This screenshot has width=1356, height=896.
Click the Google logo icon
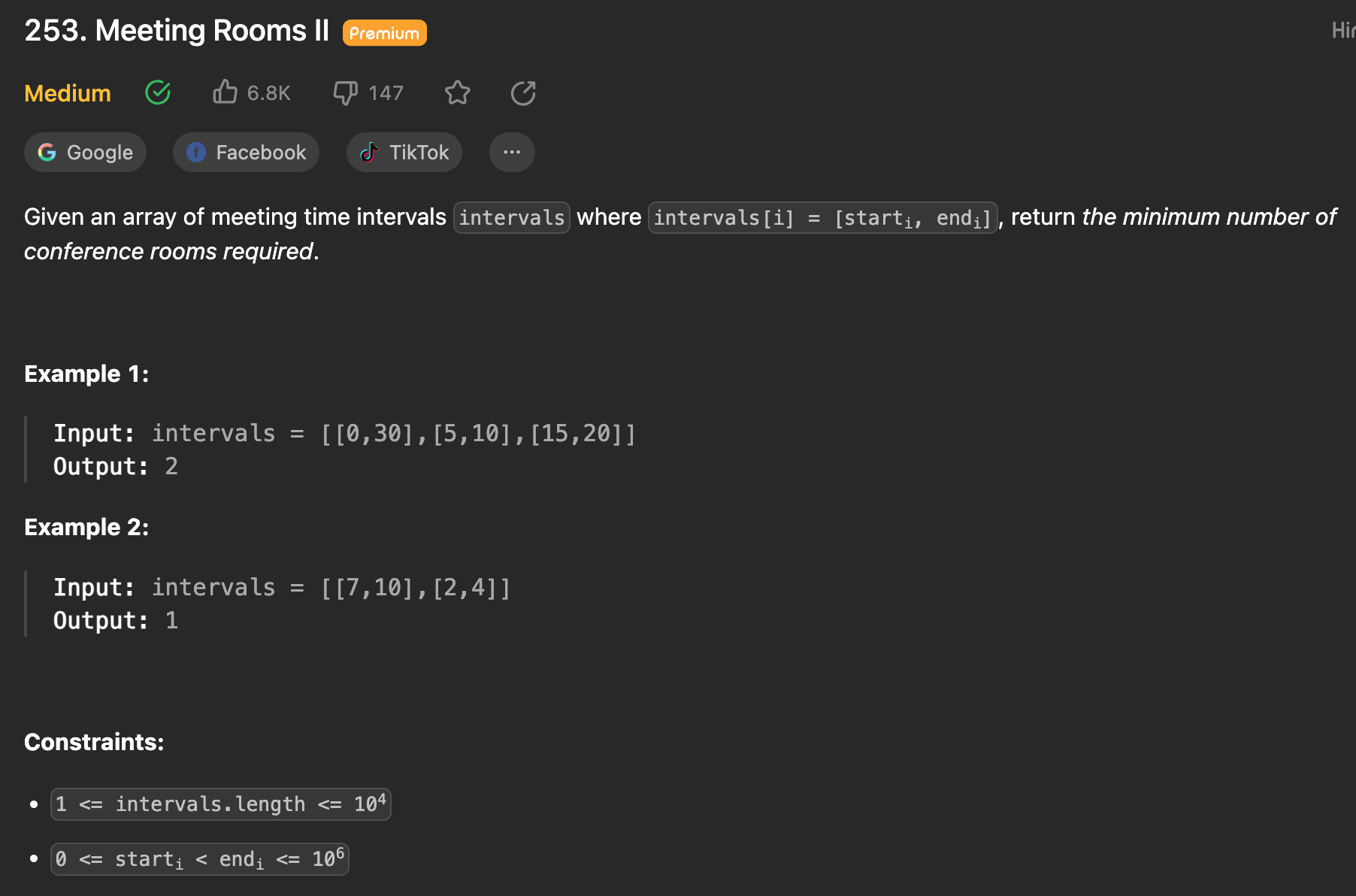point(47,153)
